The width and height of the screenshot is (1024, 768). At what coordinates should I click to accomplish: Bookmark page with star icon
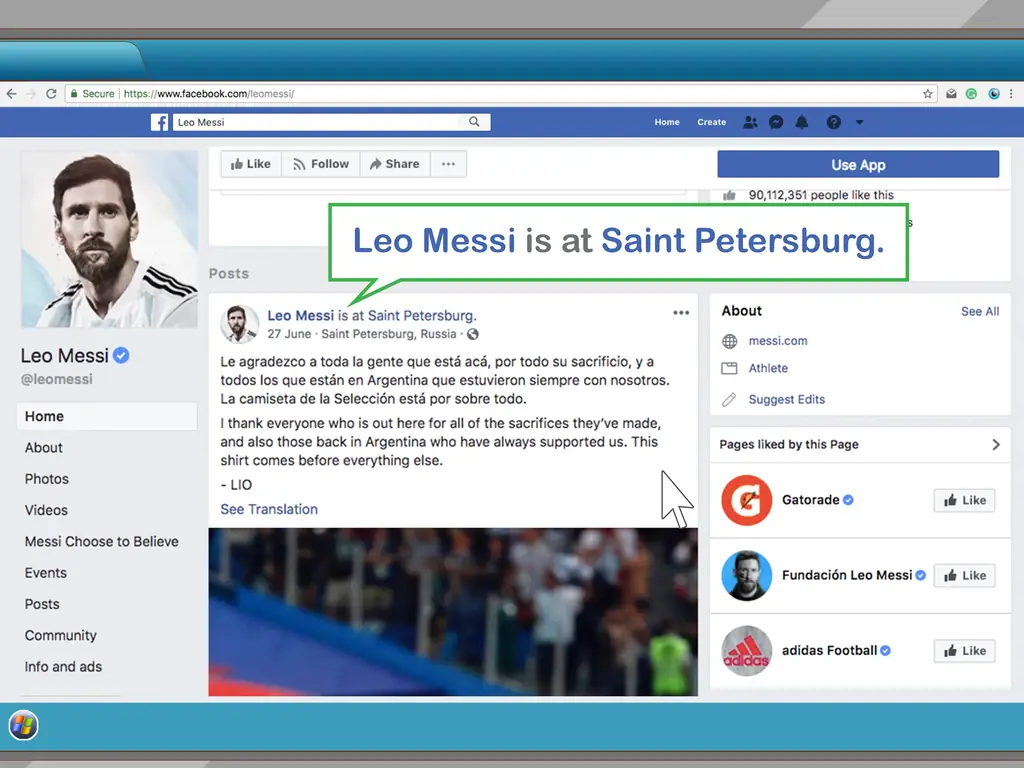pyautogui.click(x=928, y=94)
